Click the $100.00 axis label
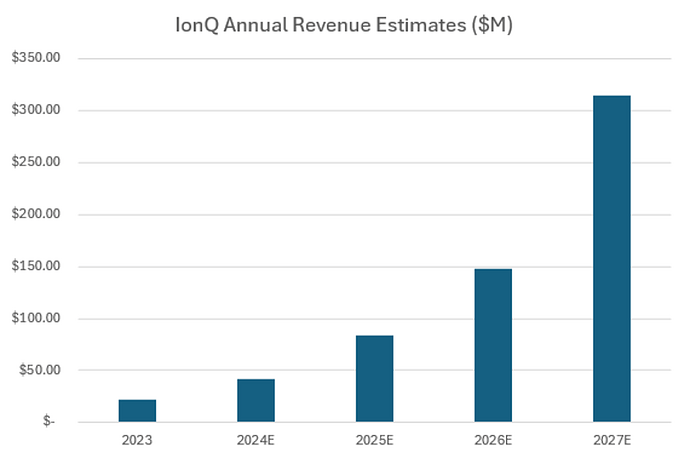690x457 pixels. tap(36, 318)
